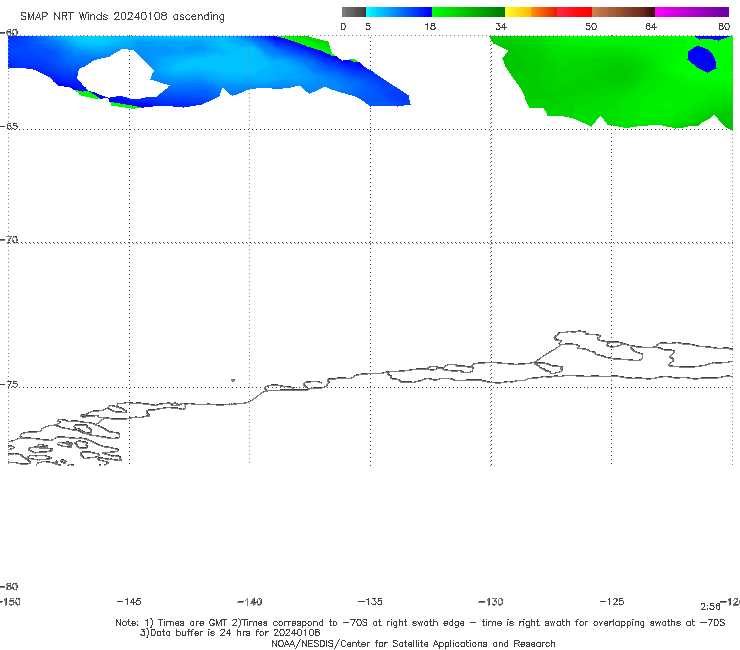Click the color bar label "34"
Screen dimensions: 740x650
click(x=501, y=26)
